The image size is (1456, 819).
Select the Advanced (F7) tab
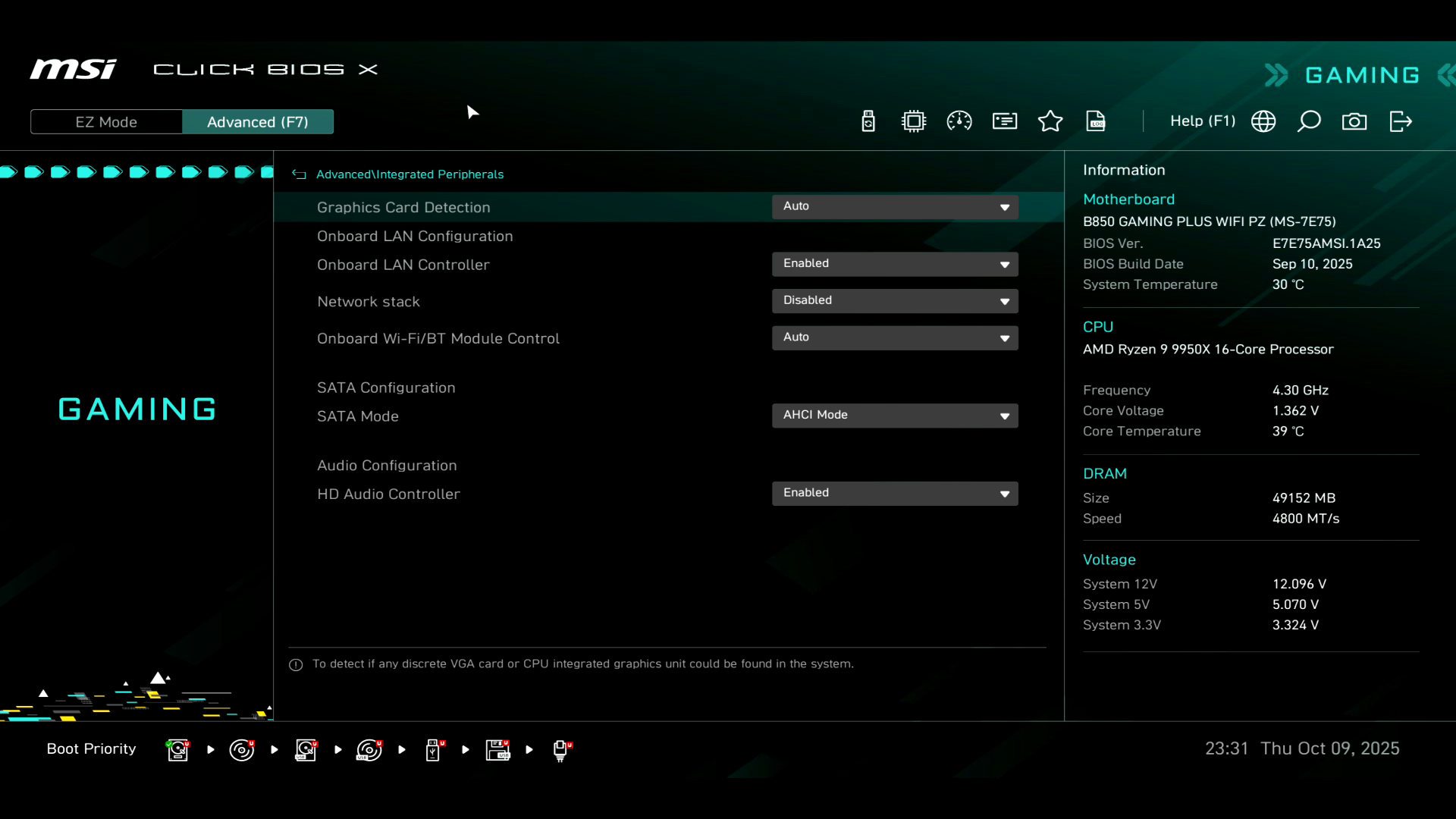(x=258, y=122)
